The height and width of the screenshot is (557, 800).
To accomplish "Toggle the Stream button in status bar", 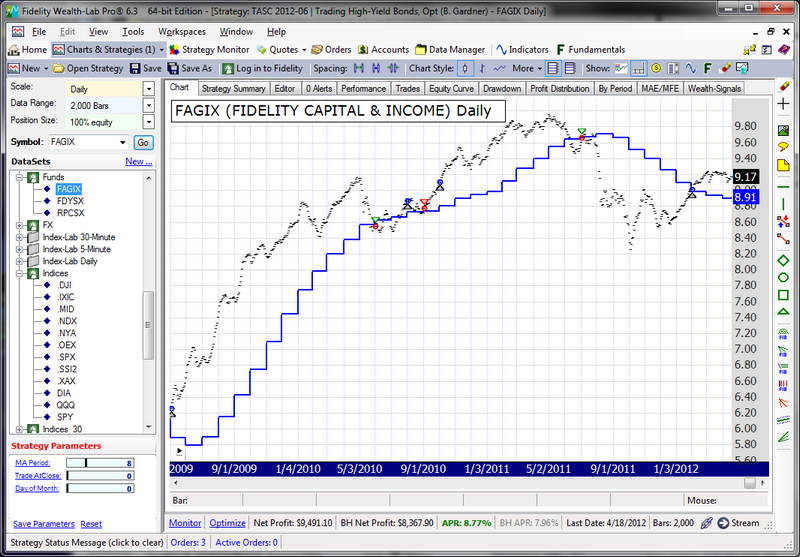I will 738,522.
